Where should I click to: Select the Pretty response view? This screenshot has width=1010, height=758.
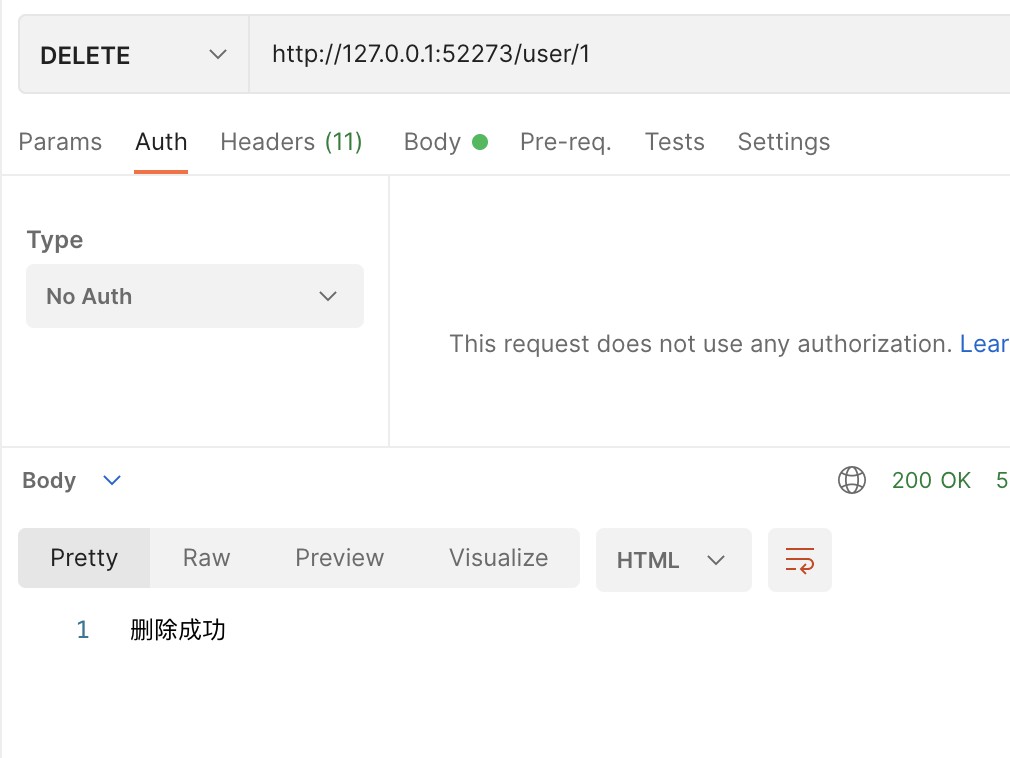tap(84, 558)
